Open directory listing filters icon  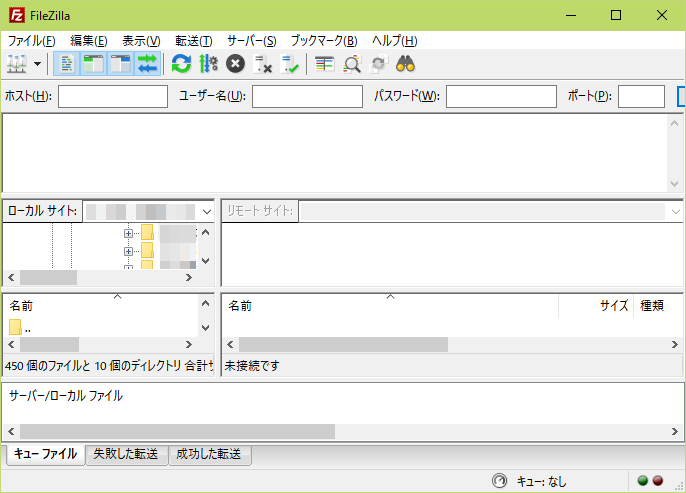click(x=324, y=64)
